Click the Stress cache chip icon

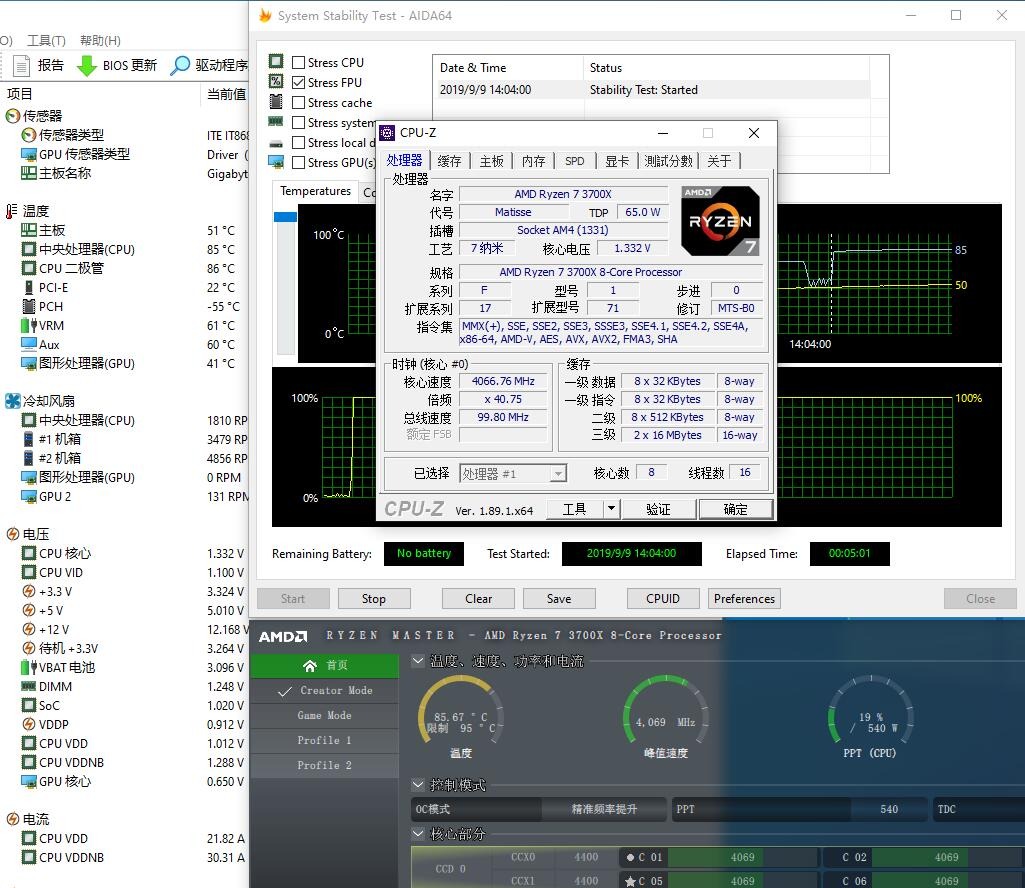point(276,101)
